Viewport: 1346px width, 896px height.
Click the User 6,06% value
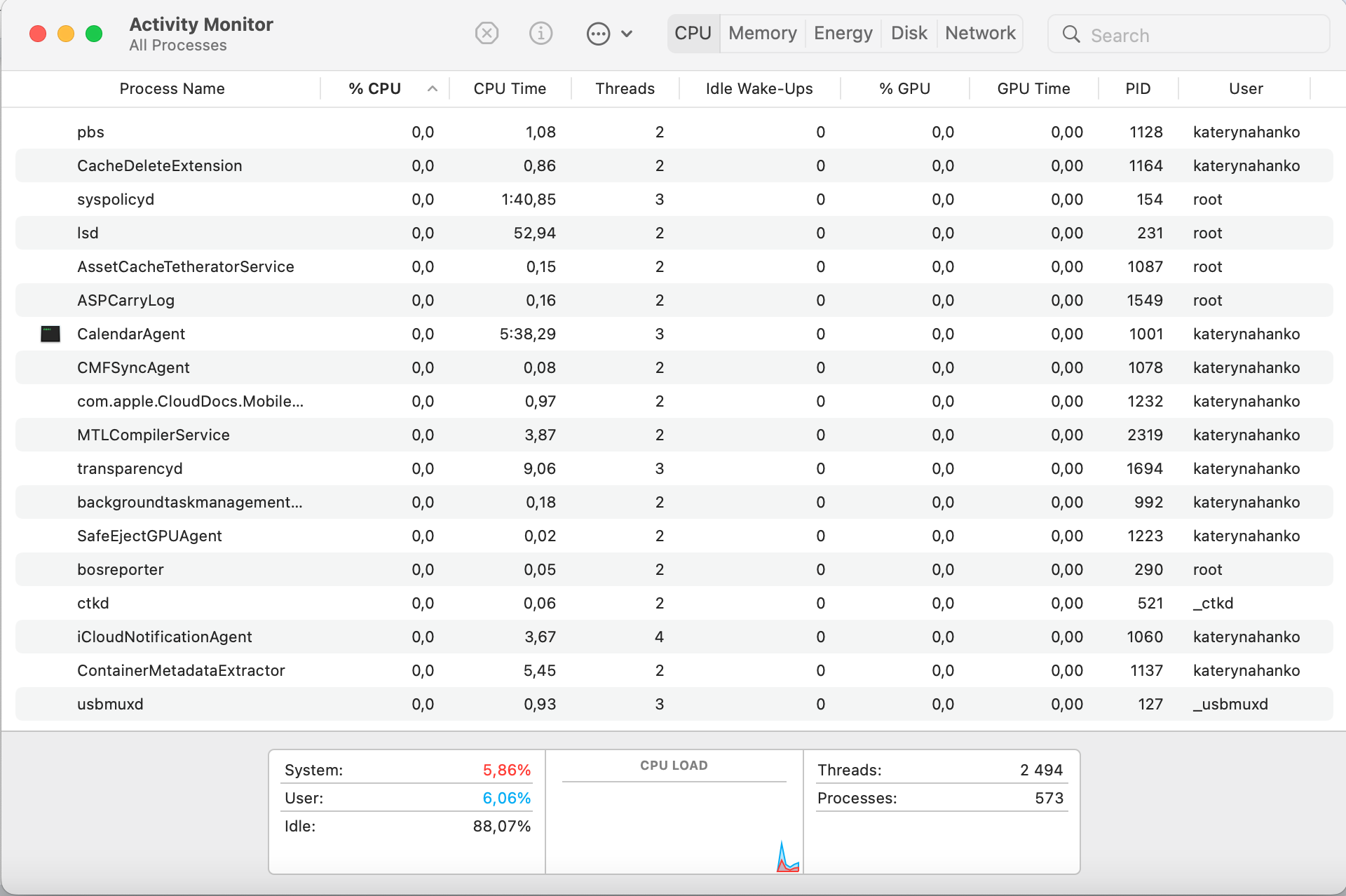click(x=506, y=798)
